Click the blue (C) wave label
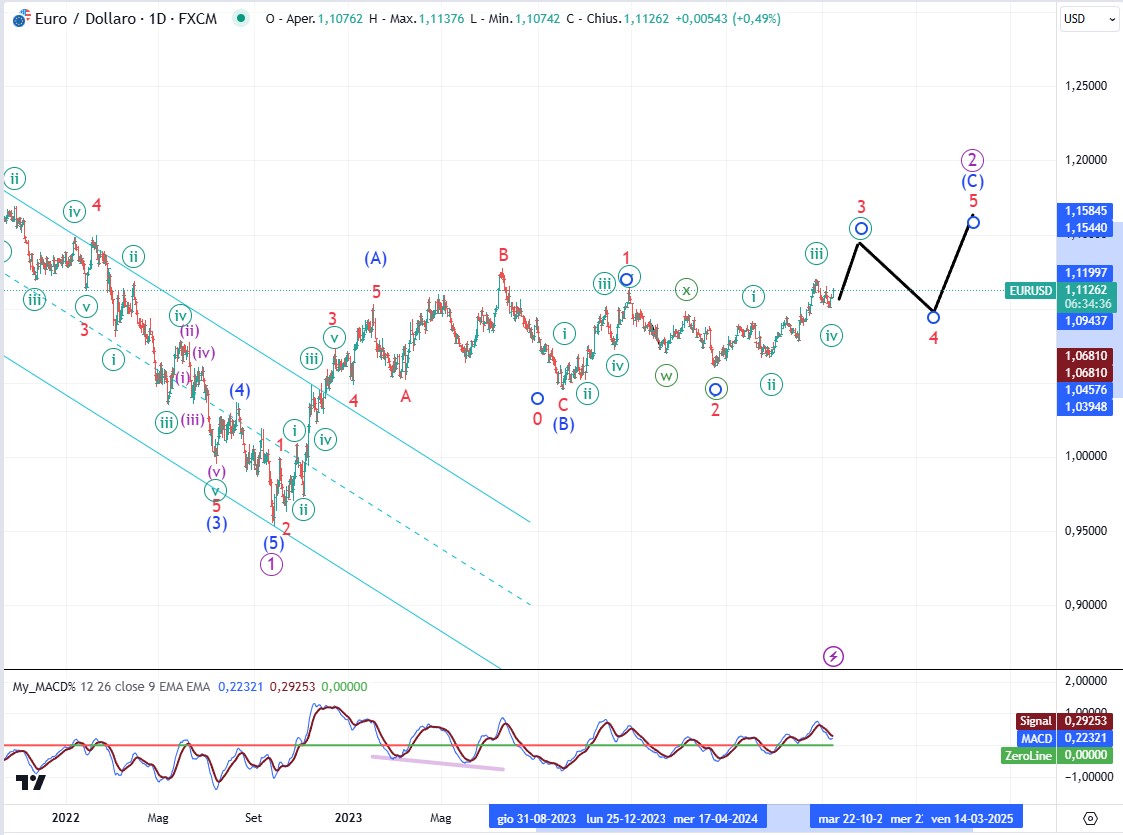Screen dimensions: 1123x835 (x=973, y=181)
